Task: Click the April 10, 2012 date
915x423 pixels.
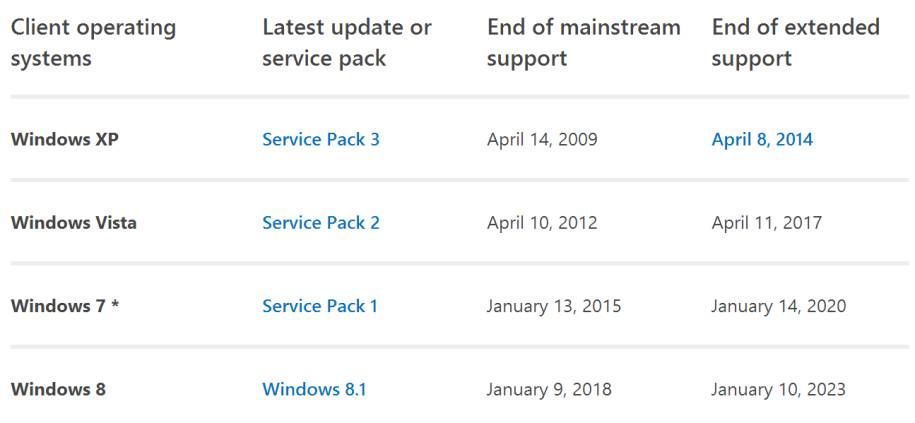Action: pos(542,223)
